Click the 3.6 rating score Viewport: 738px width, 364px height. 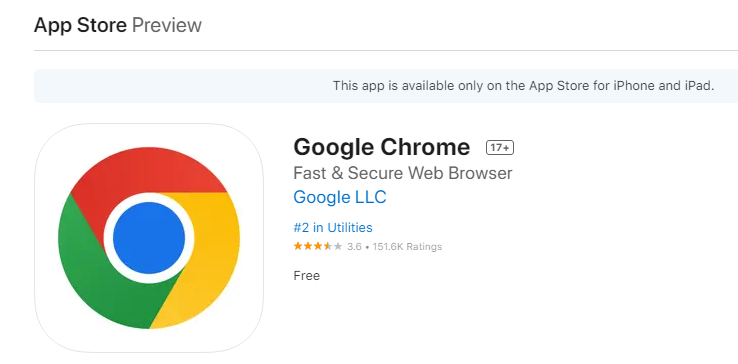[354, 246]
